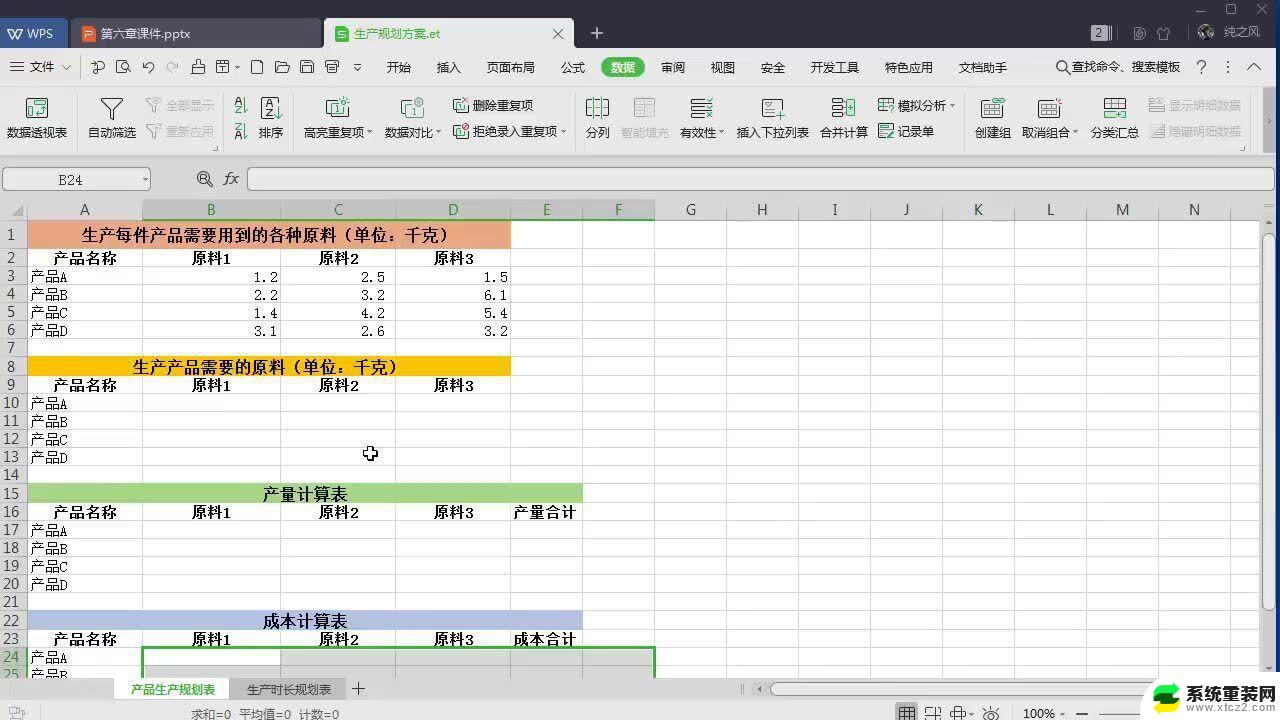Sort ascending with the A-Z icon
Viewport: 1280px width, 720px height.
(240, 106)
